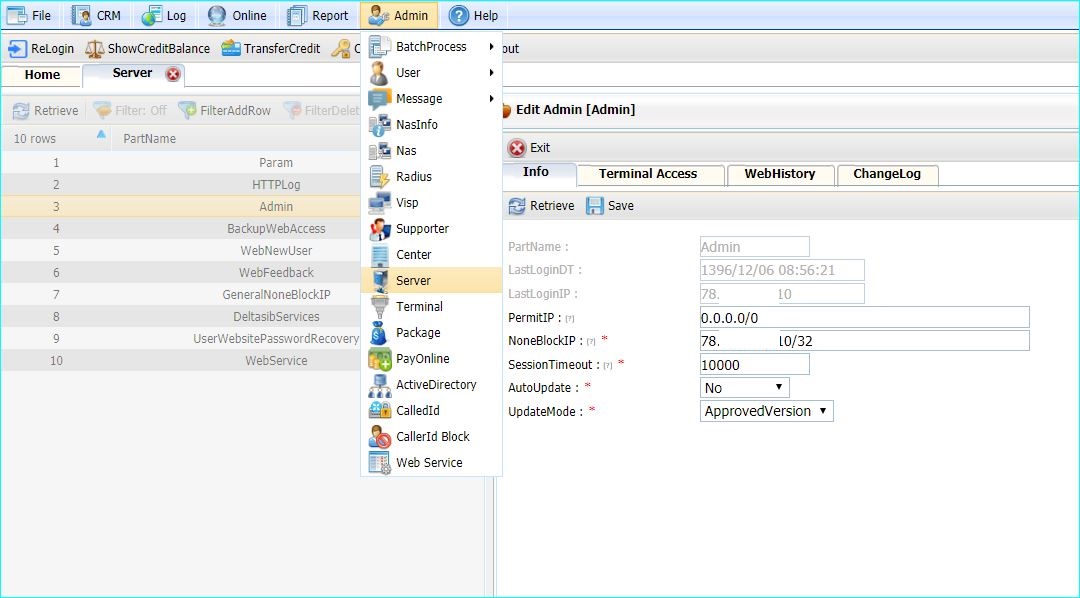Open the AutoUpdate dropdown
1080x598 pixels.
tap(744, 388)
